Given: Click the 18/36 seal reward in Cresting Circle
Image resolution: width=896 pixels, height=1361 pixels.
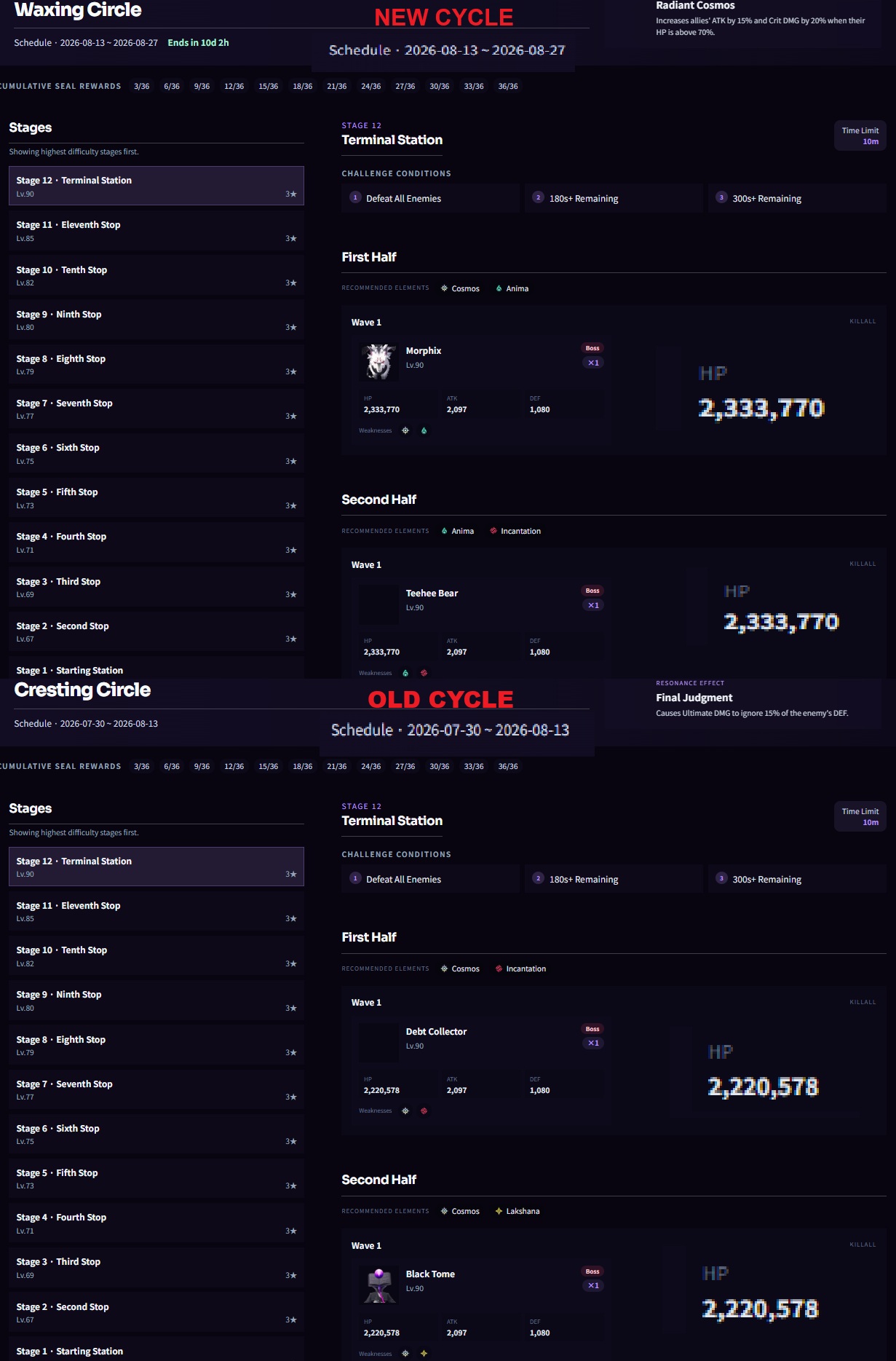Looking at the screenshot, I should (303, 766).
